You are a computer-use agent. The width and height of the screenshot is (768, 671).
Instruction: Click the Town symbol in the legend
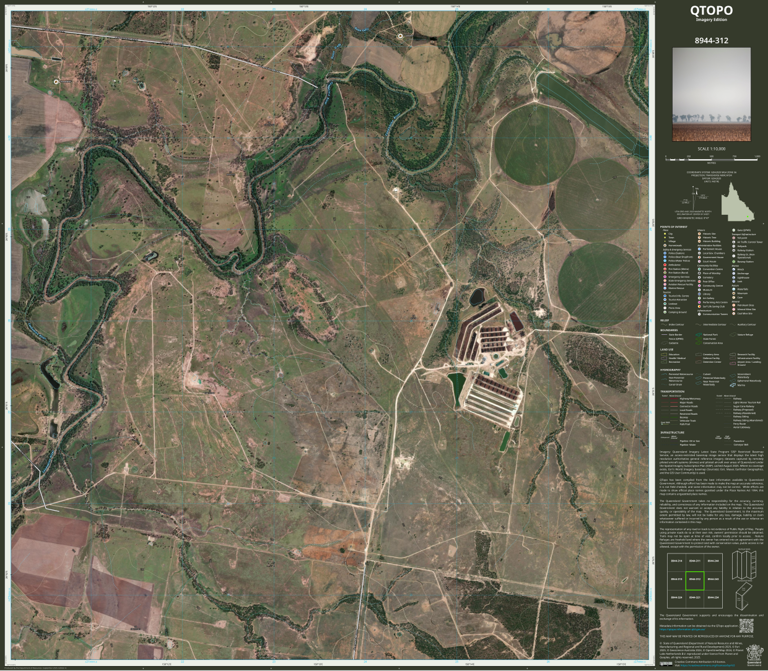[665, 238]
